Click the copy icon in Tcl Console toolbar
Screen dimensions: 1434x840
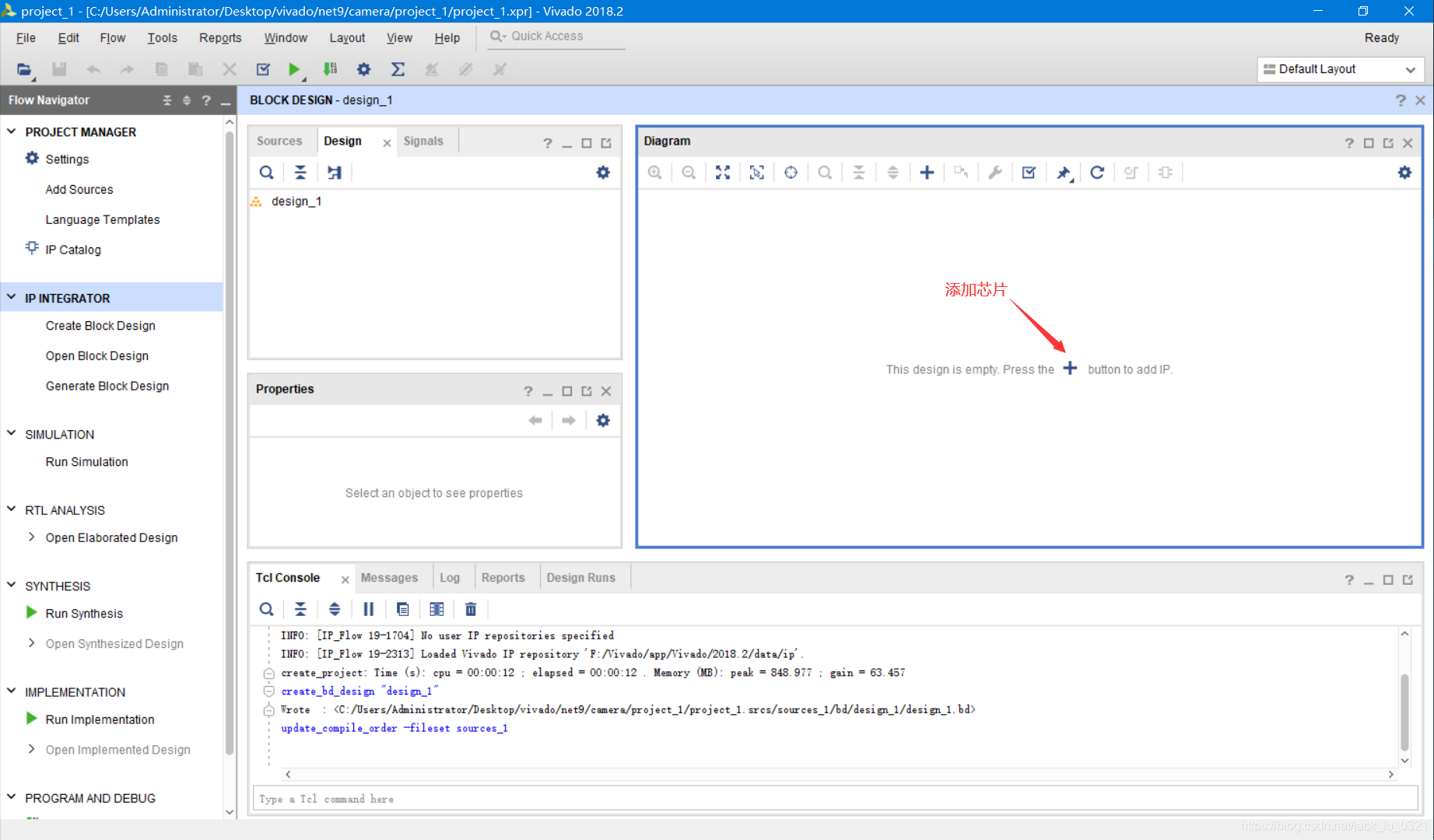(x=402, y=609)
